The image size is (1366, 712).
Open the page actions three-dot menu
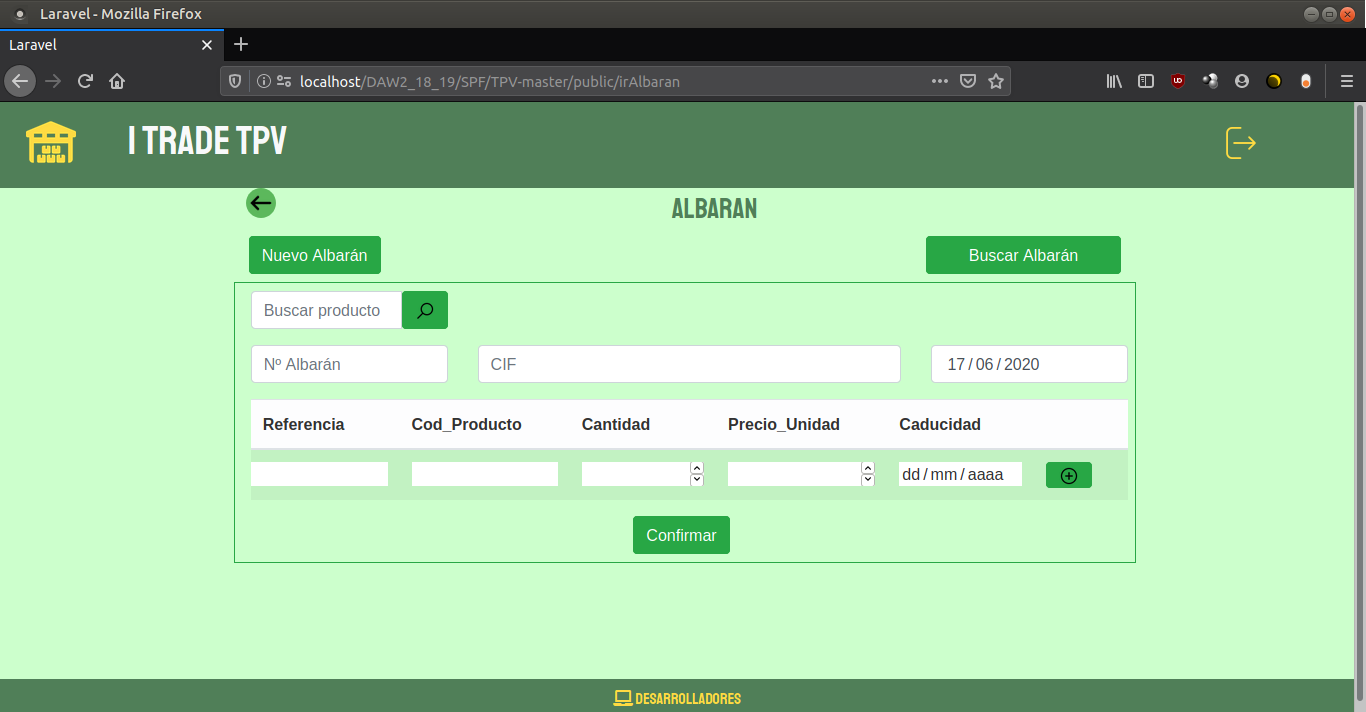[x=939, y=81]
